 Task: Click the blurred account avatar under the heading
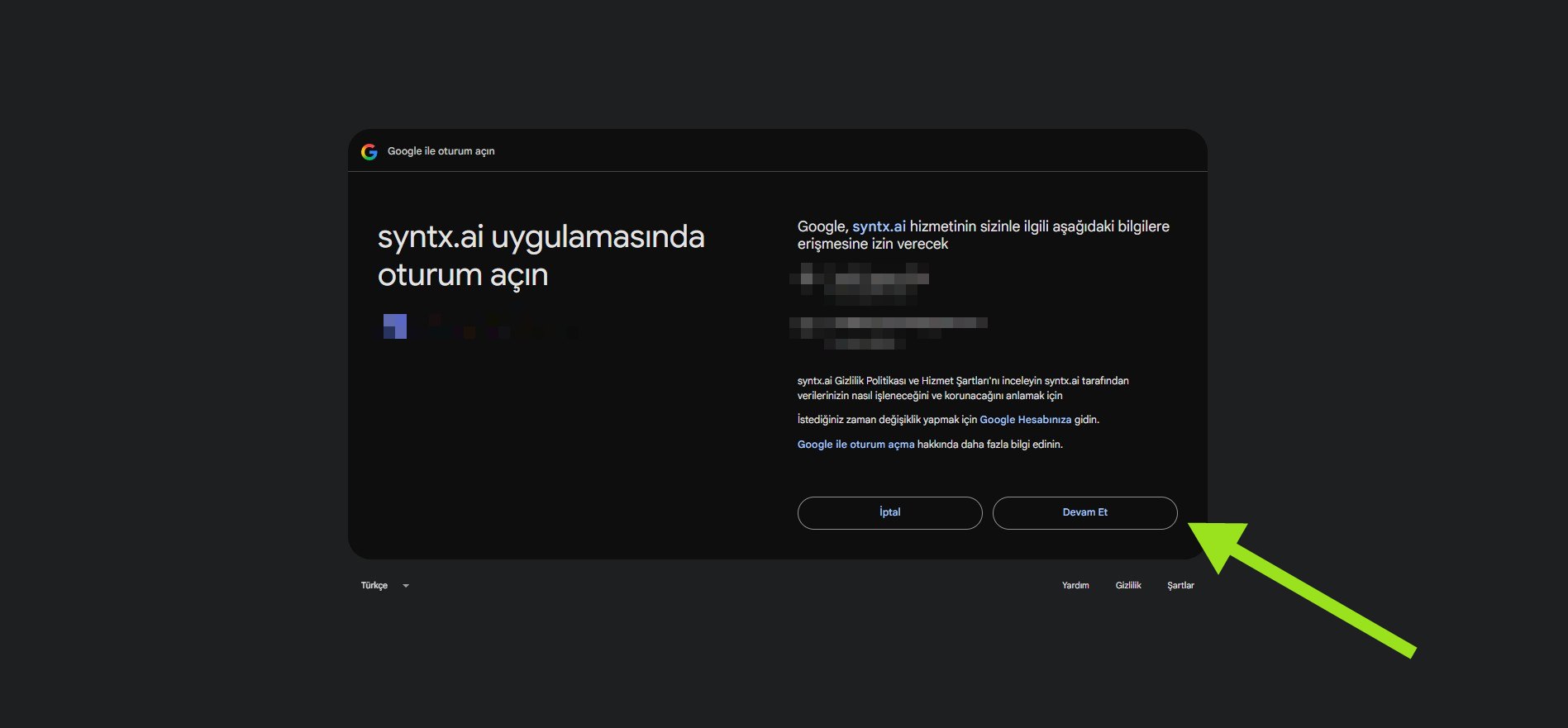coord(395,326)
